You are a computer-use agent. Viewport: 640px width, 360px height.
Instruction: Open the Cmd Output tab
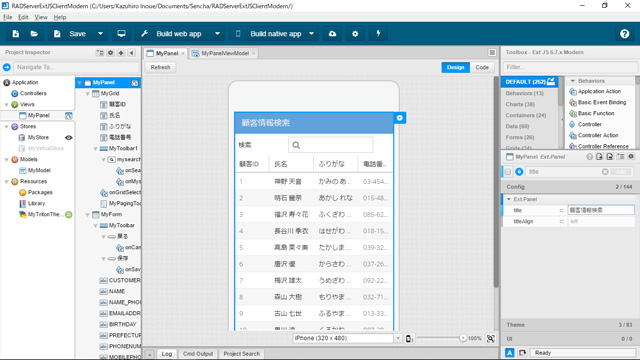pyautogui.click(x=198, y=354)
